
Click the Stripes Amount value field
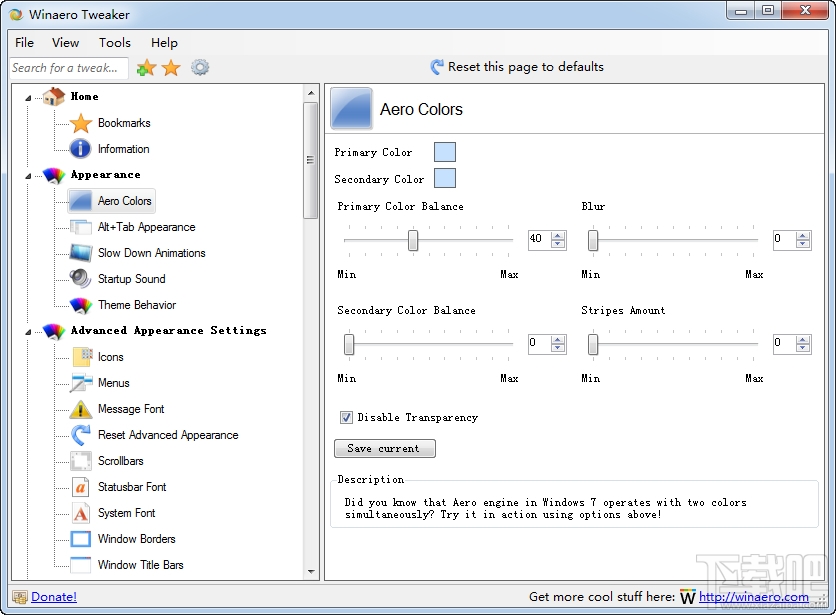click(x=784, y=344)
